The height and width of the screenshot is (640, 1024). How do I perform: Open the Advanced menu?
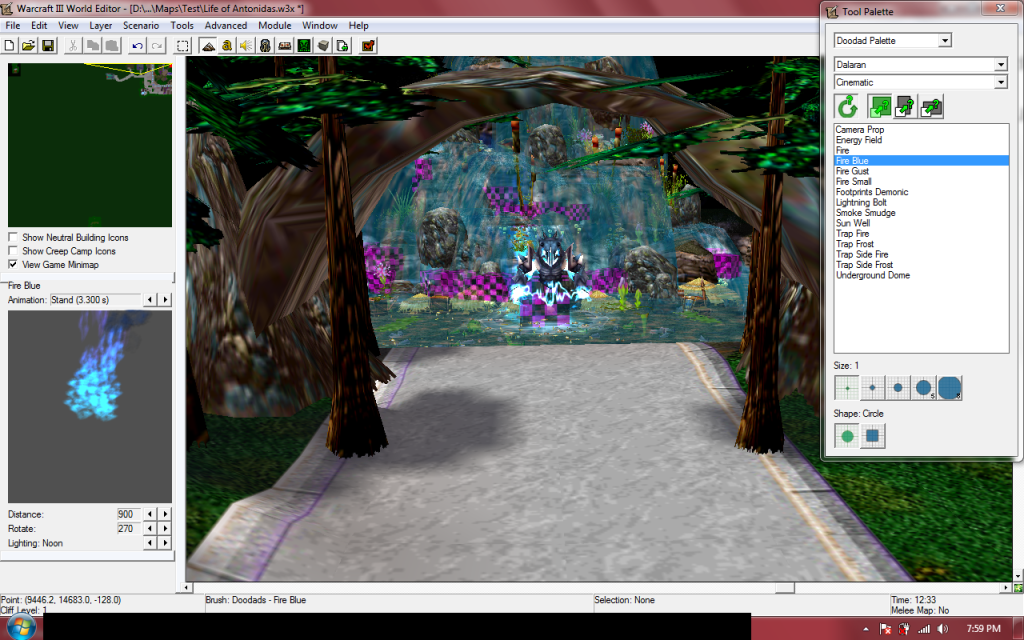tap(226, 25)
